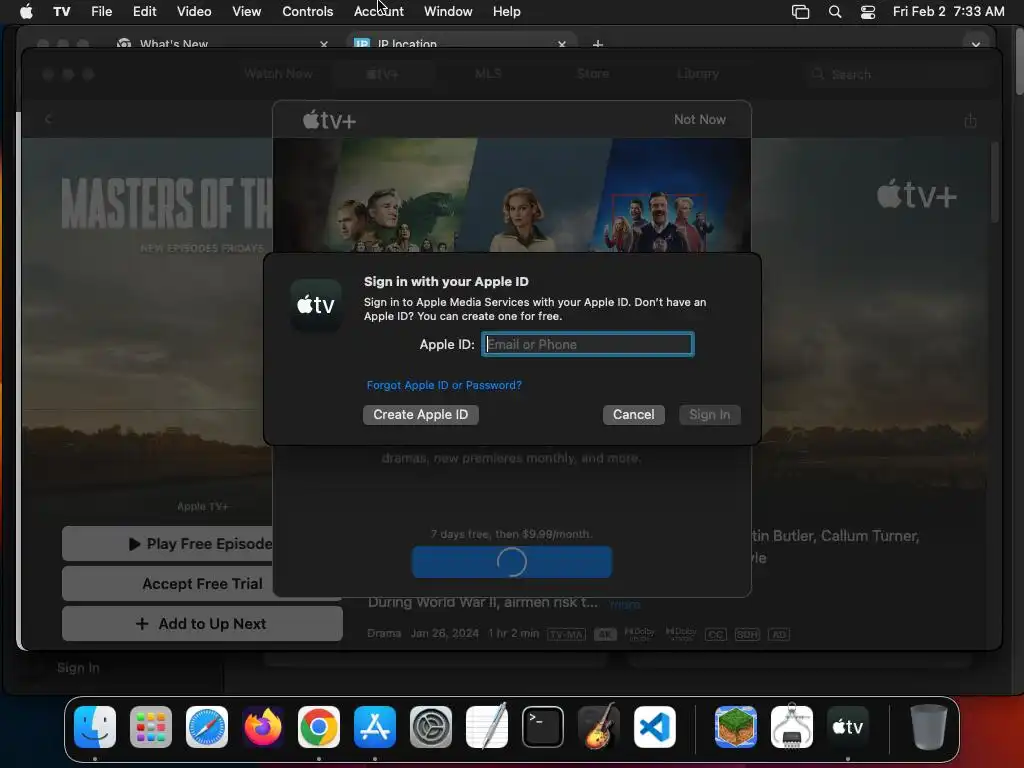This screenshot has height=768, width=1024.
Task: Click the Apple ID email field
Action: click(588, 344)
